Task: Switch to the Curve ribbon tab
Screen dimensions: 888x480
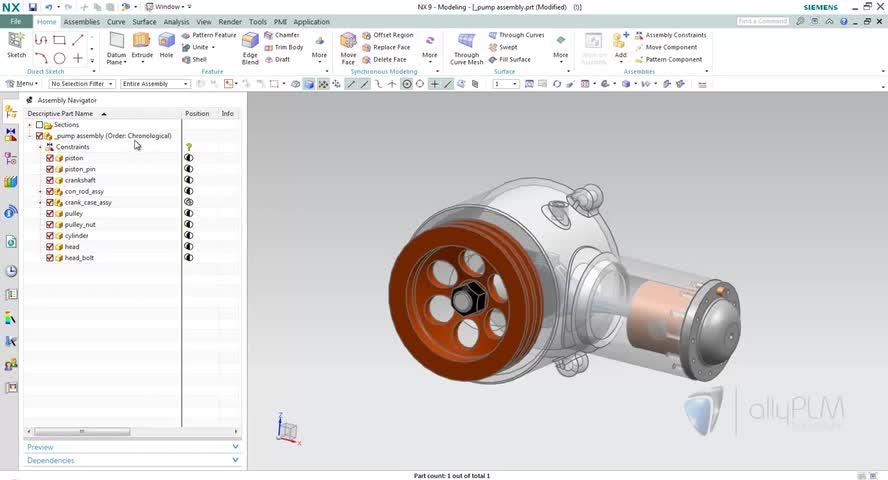Action: [x=116, y=22]
